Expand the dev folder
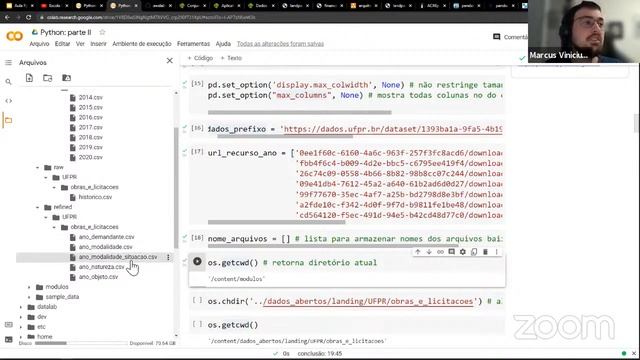 click(x=21, y=317)
